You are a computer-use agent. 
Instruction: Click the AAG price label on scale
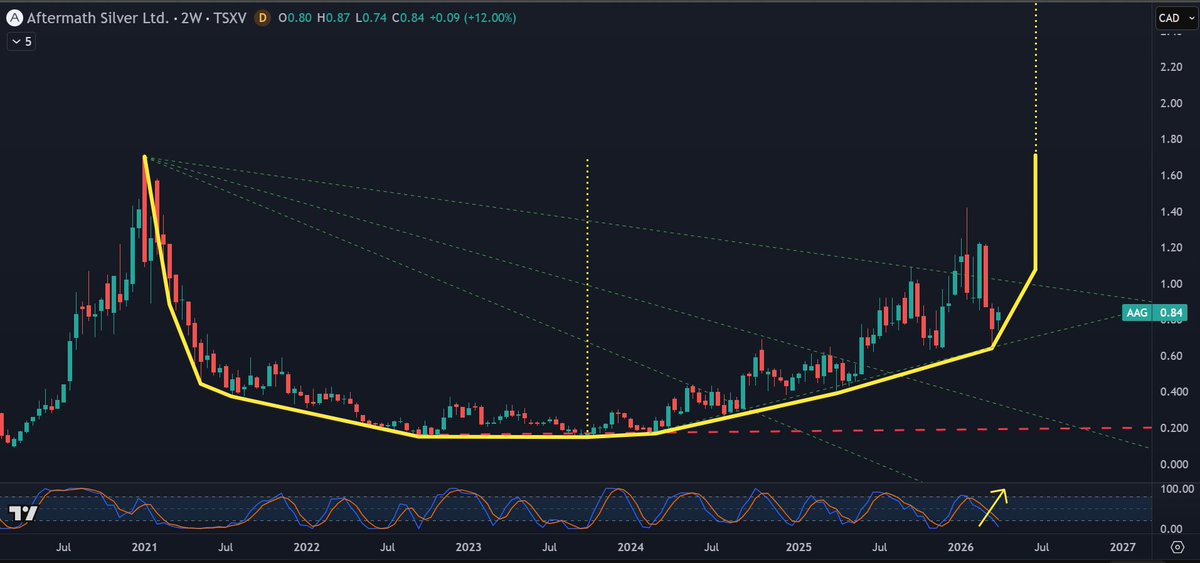(x=1137, y=314)
